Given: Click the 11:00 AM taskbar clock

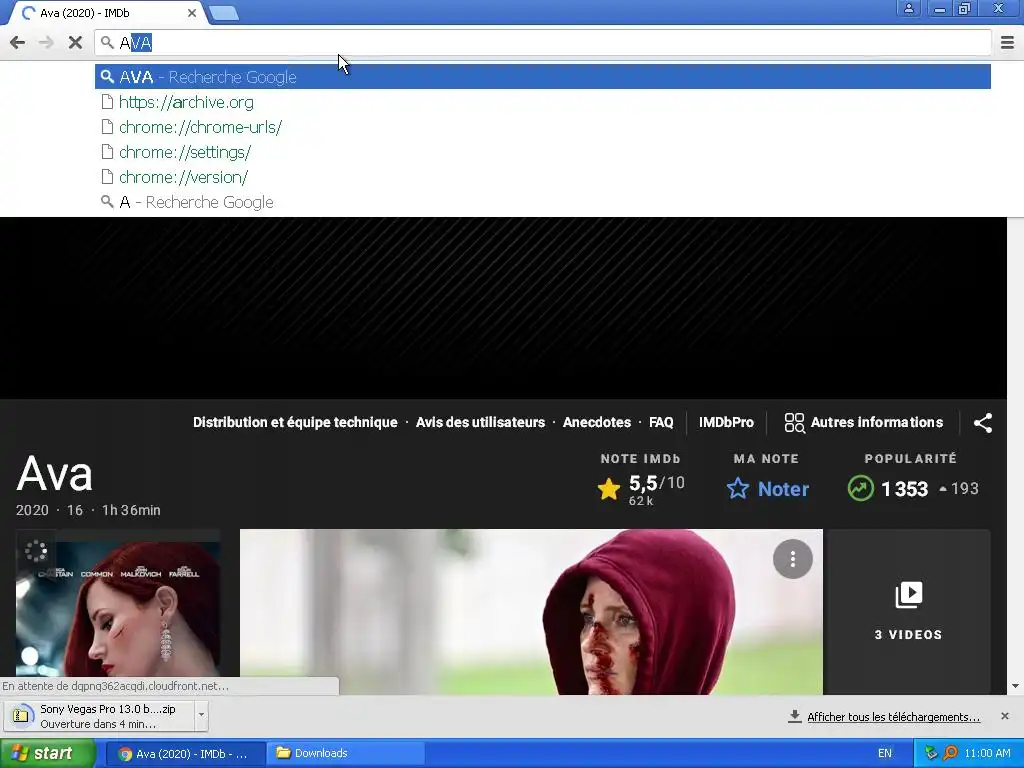Looking at the screenshot, I should point(987,754).
